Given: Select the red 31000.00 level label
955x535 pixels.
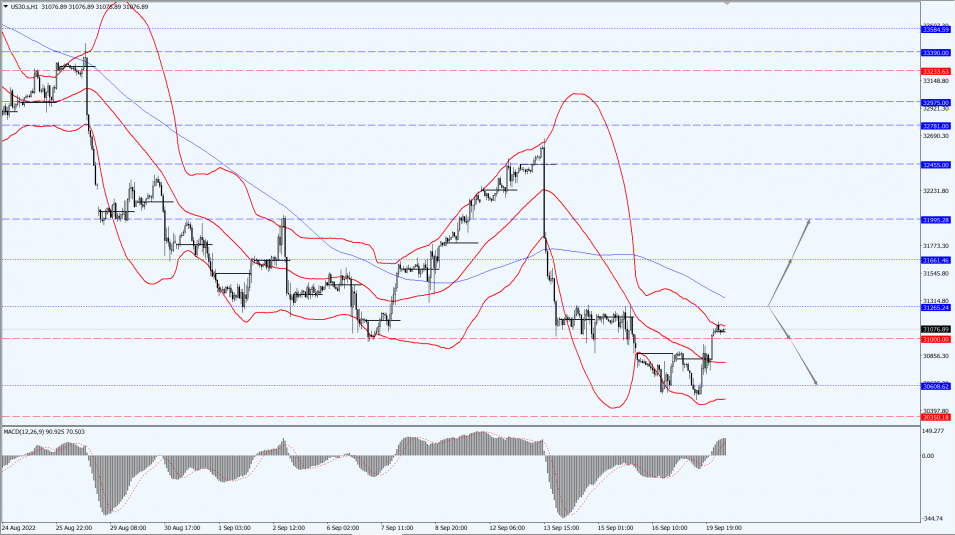Looking at the screenshot, I should pyautogui.click(x=936, y=339).
